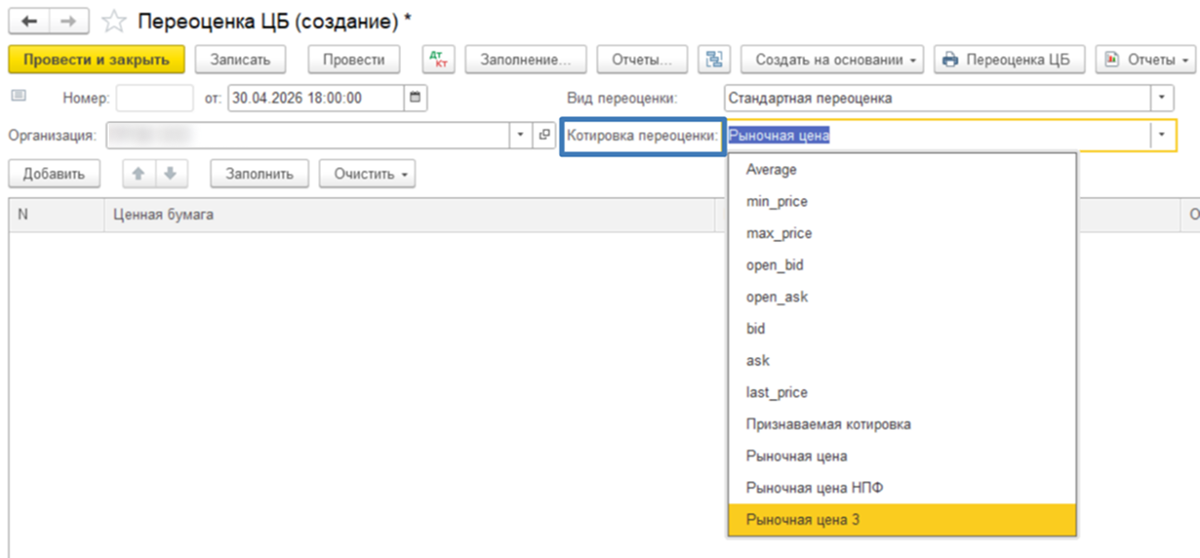Print the Переоценка ЦБ form
1200x558 pixels.
pos(1009,59)
